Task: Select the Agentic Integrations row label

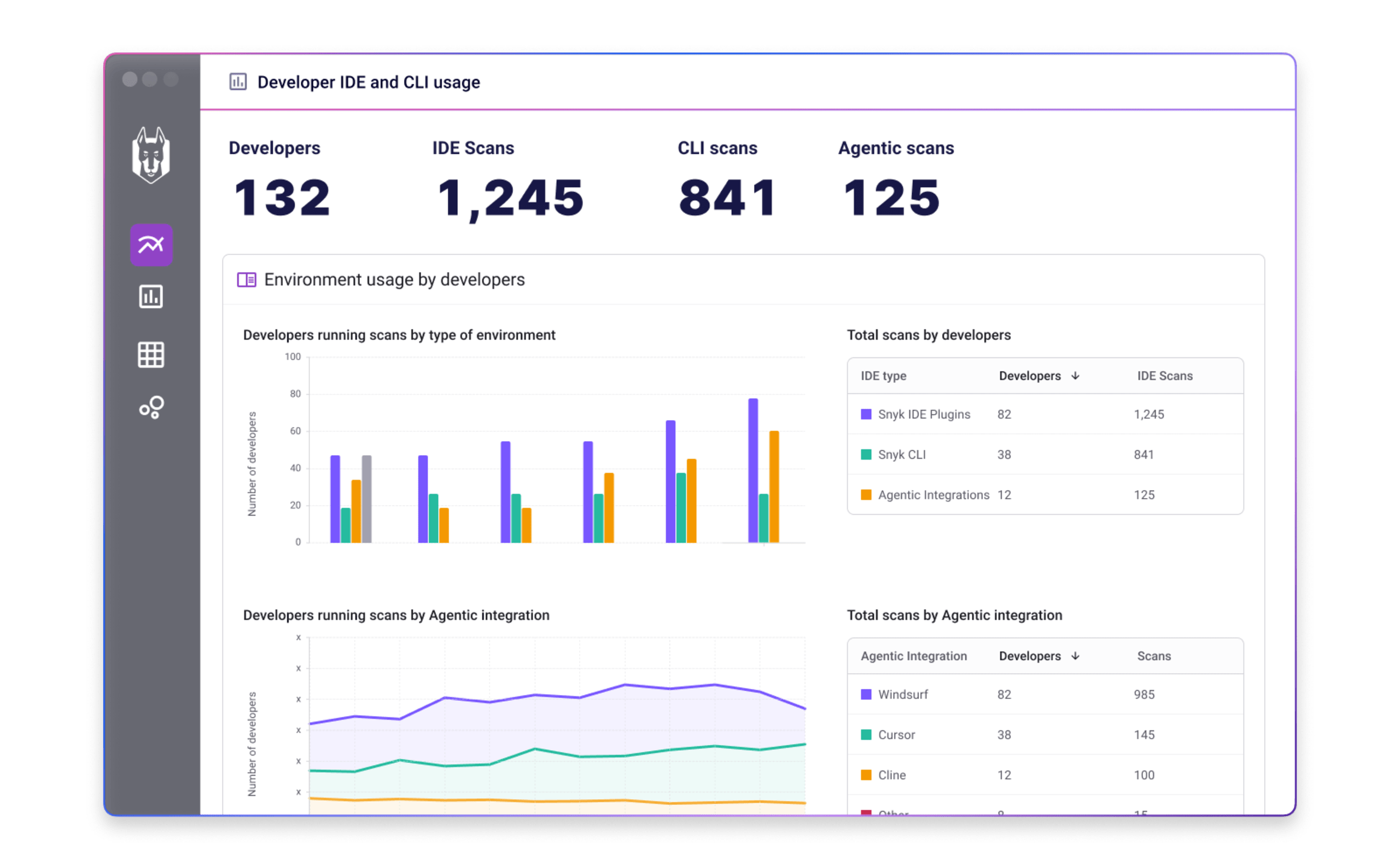Action: [934, 495]
